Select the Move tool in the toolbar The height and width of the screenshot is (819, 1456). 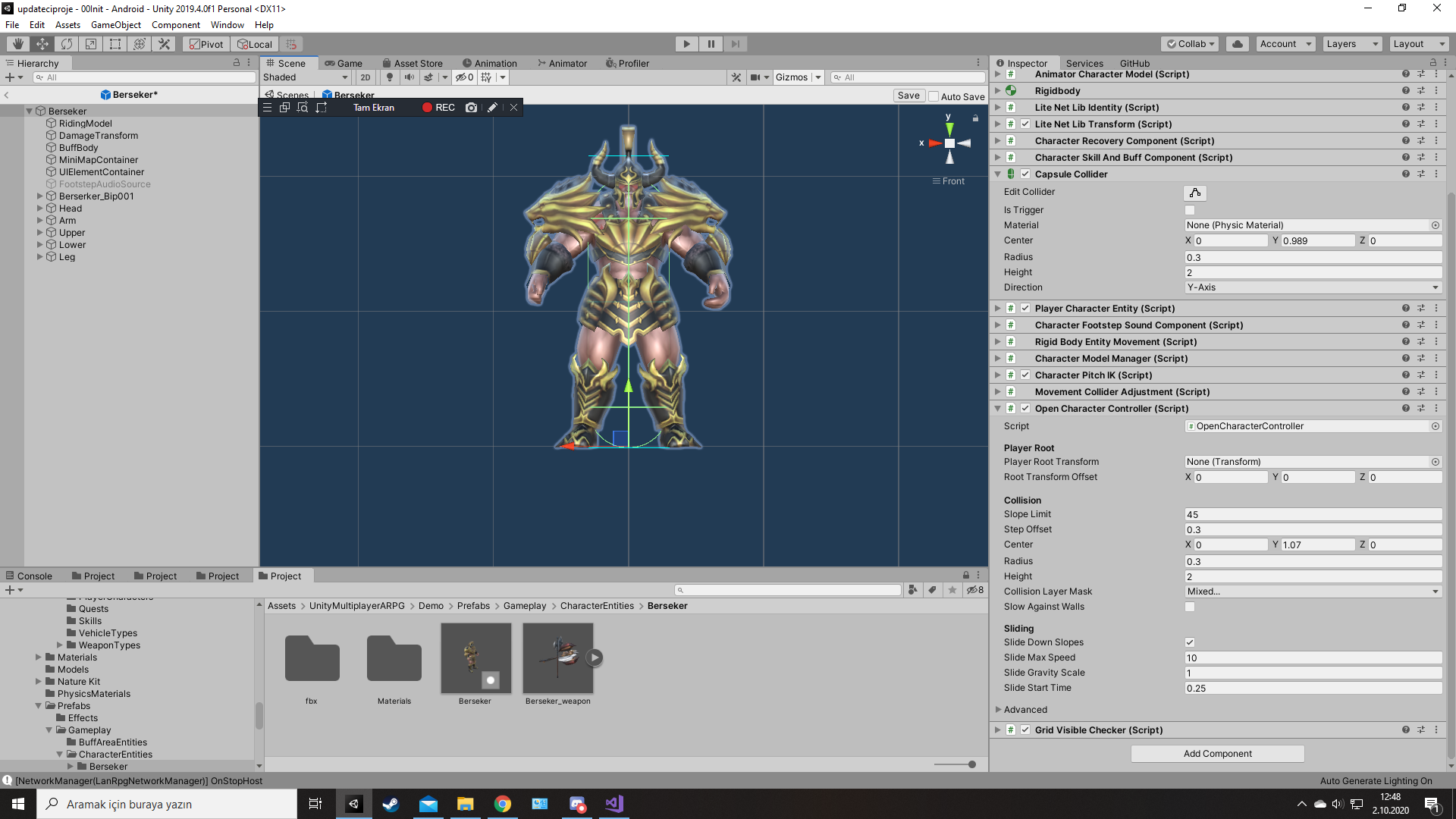click(42, 43)
